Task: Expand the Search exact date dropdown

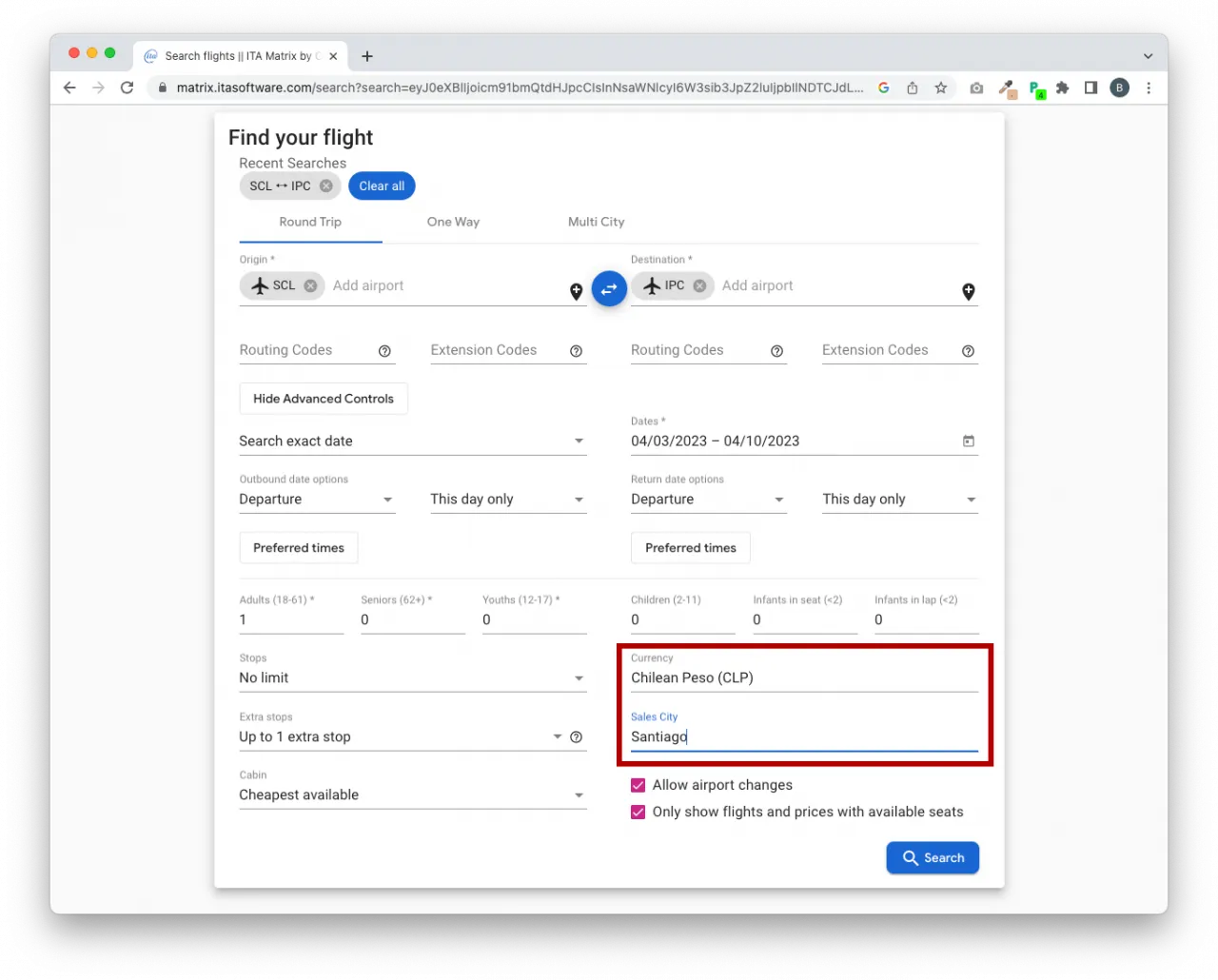Action: coord(412,441)
